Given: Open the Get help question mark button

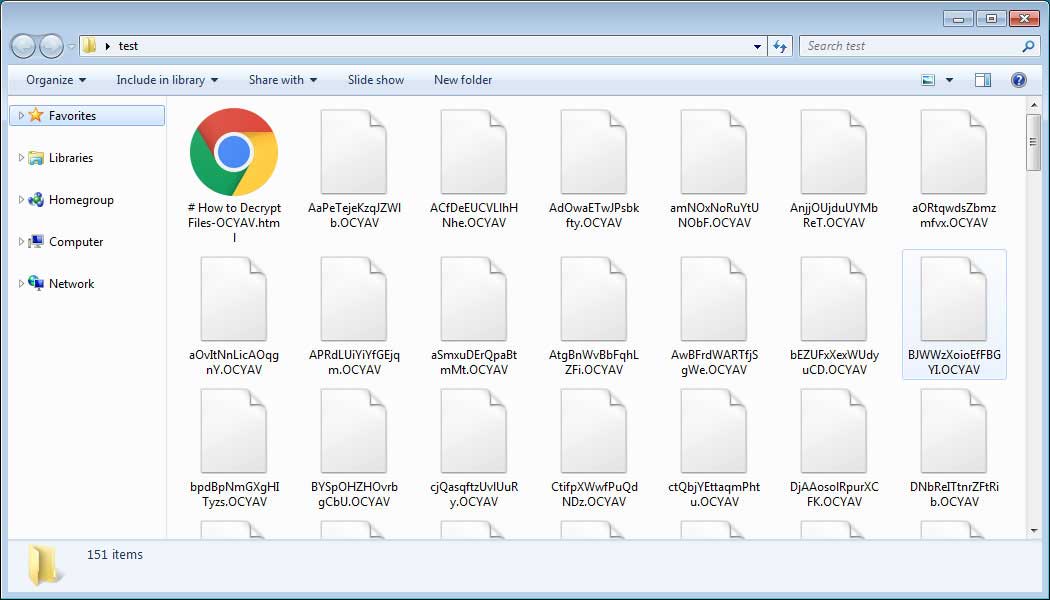Looking at the screenshot, I should (1019, 80).
